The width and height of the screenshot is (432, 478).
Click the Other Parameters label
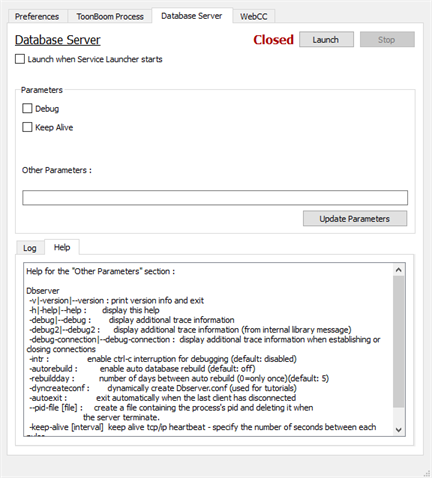[57, 170]
